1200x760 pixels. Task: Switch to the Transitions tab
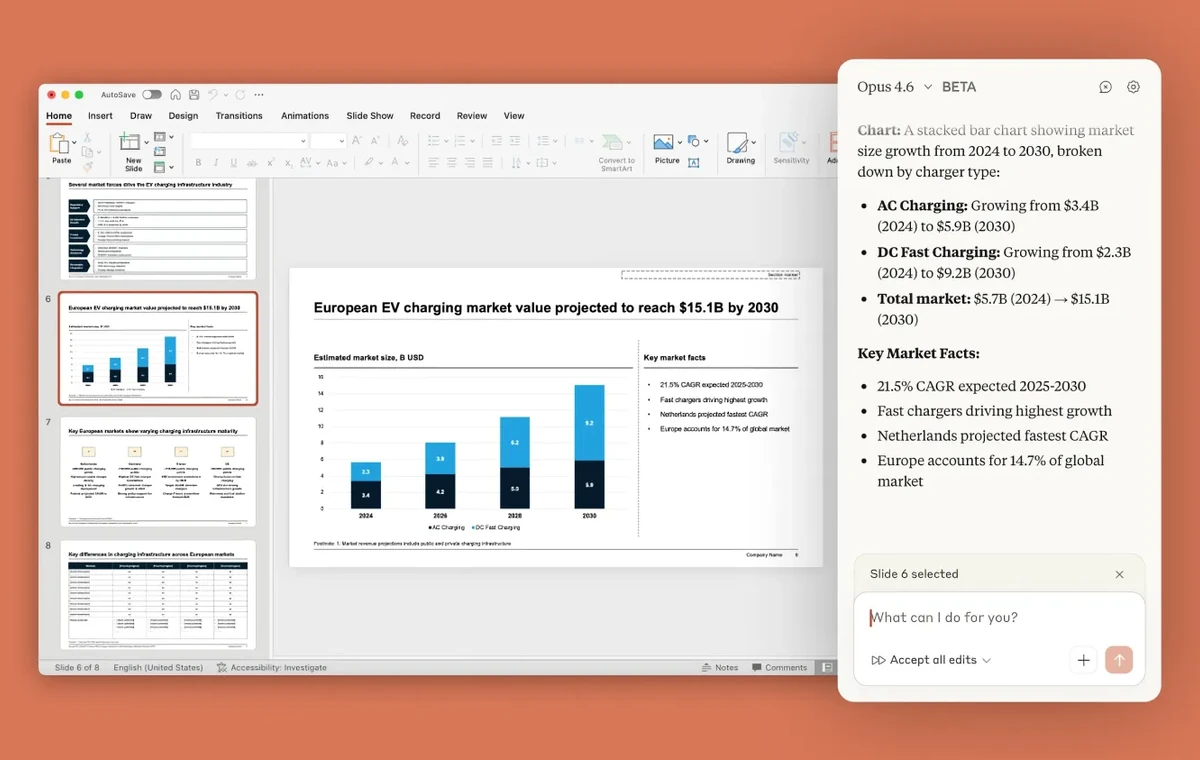pos(239,116)
